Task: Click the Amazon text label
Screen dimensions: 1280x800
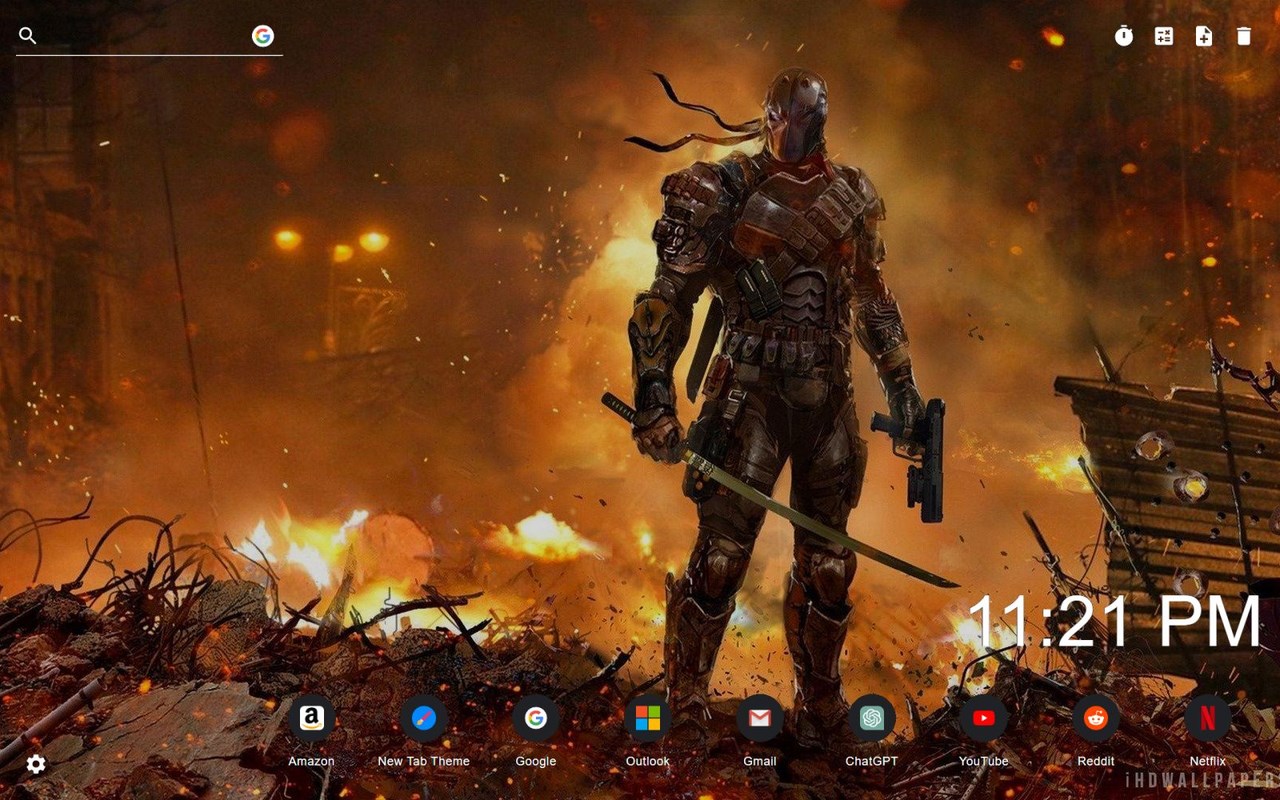Action: click(x=312, y=761)
